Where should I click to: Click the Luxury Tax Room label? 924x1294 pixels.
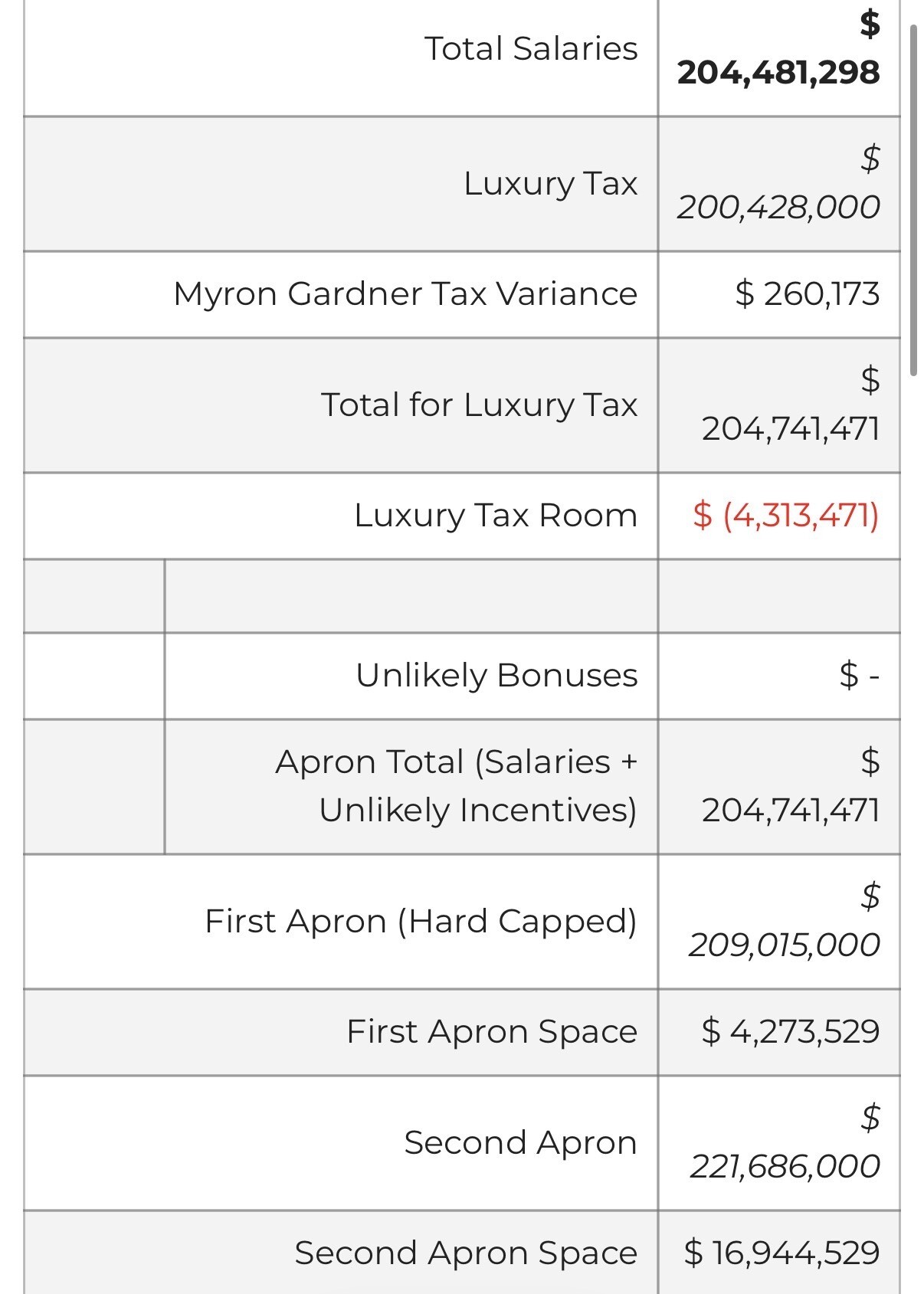(496, 516)
